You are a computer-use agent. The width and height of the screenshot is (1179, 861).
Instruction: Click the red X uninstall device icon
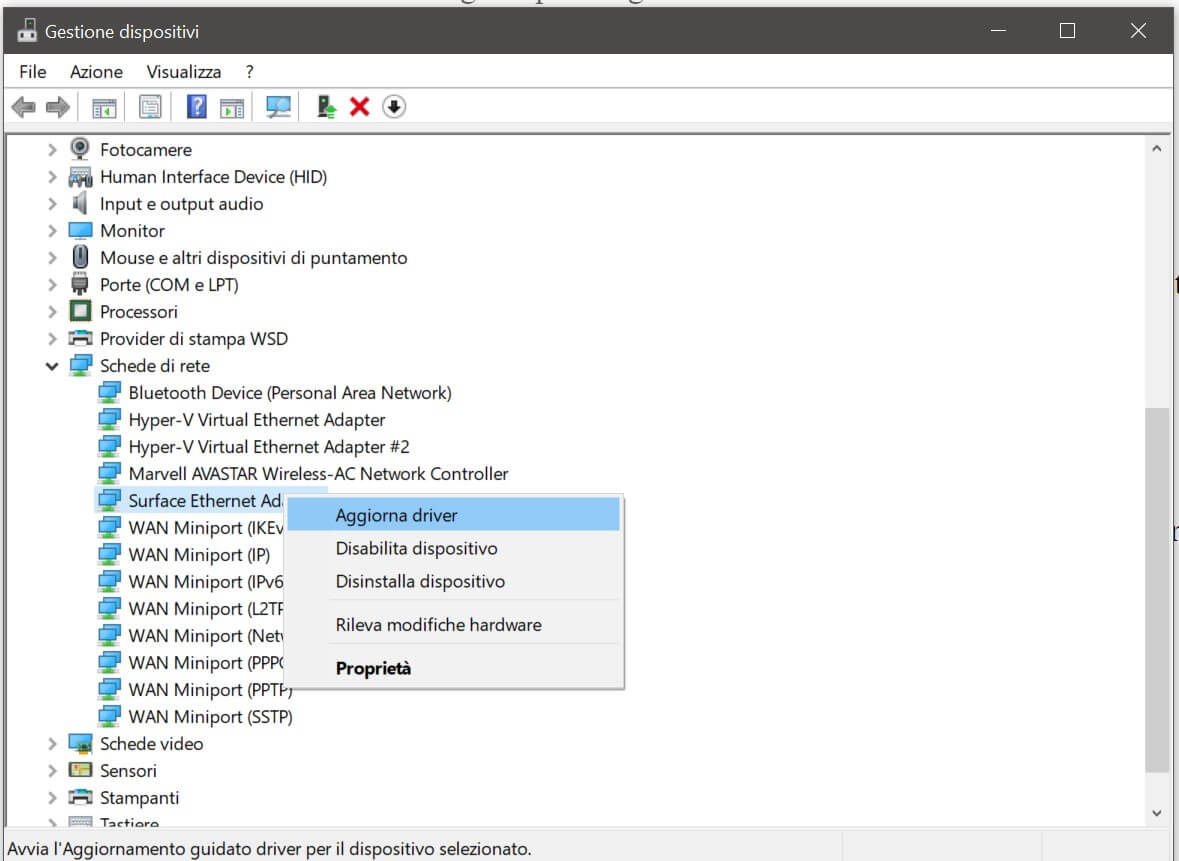[360, 107]
